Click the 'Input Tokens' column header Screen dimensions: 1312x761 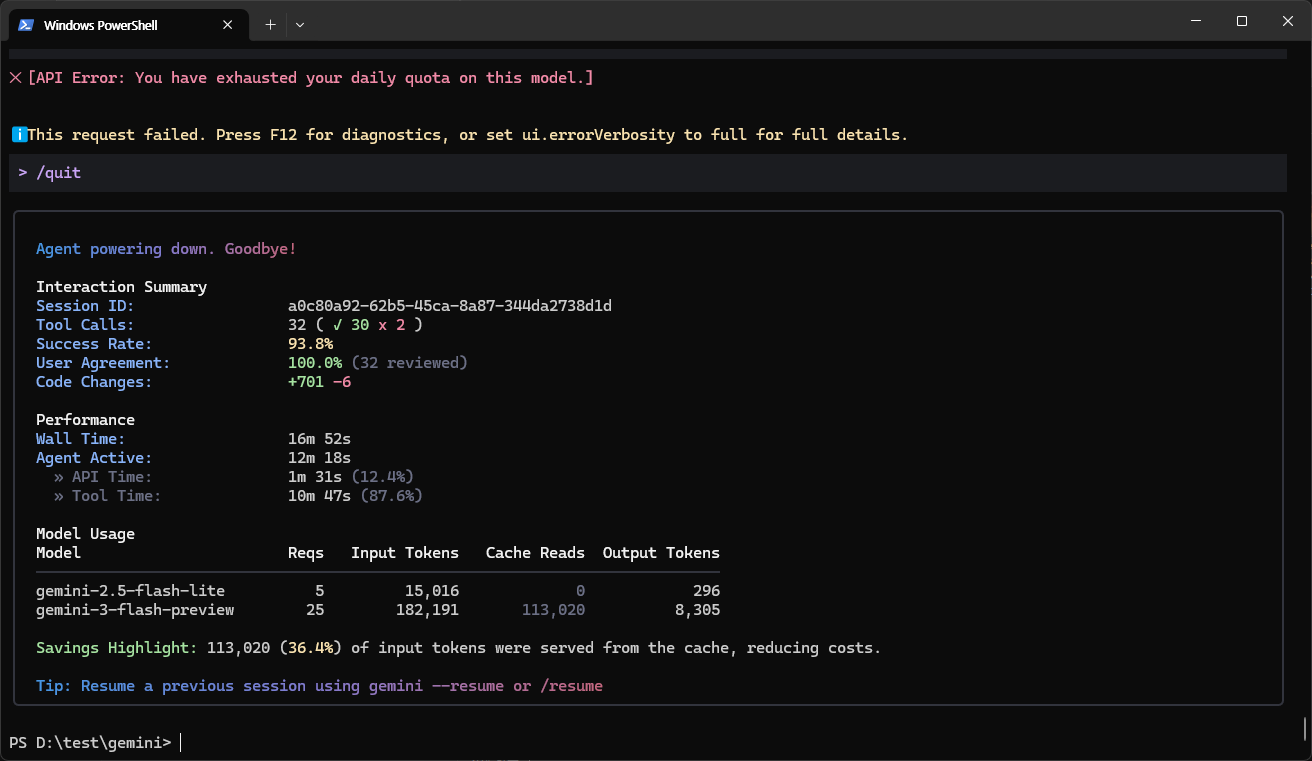coord(405,552)
